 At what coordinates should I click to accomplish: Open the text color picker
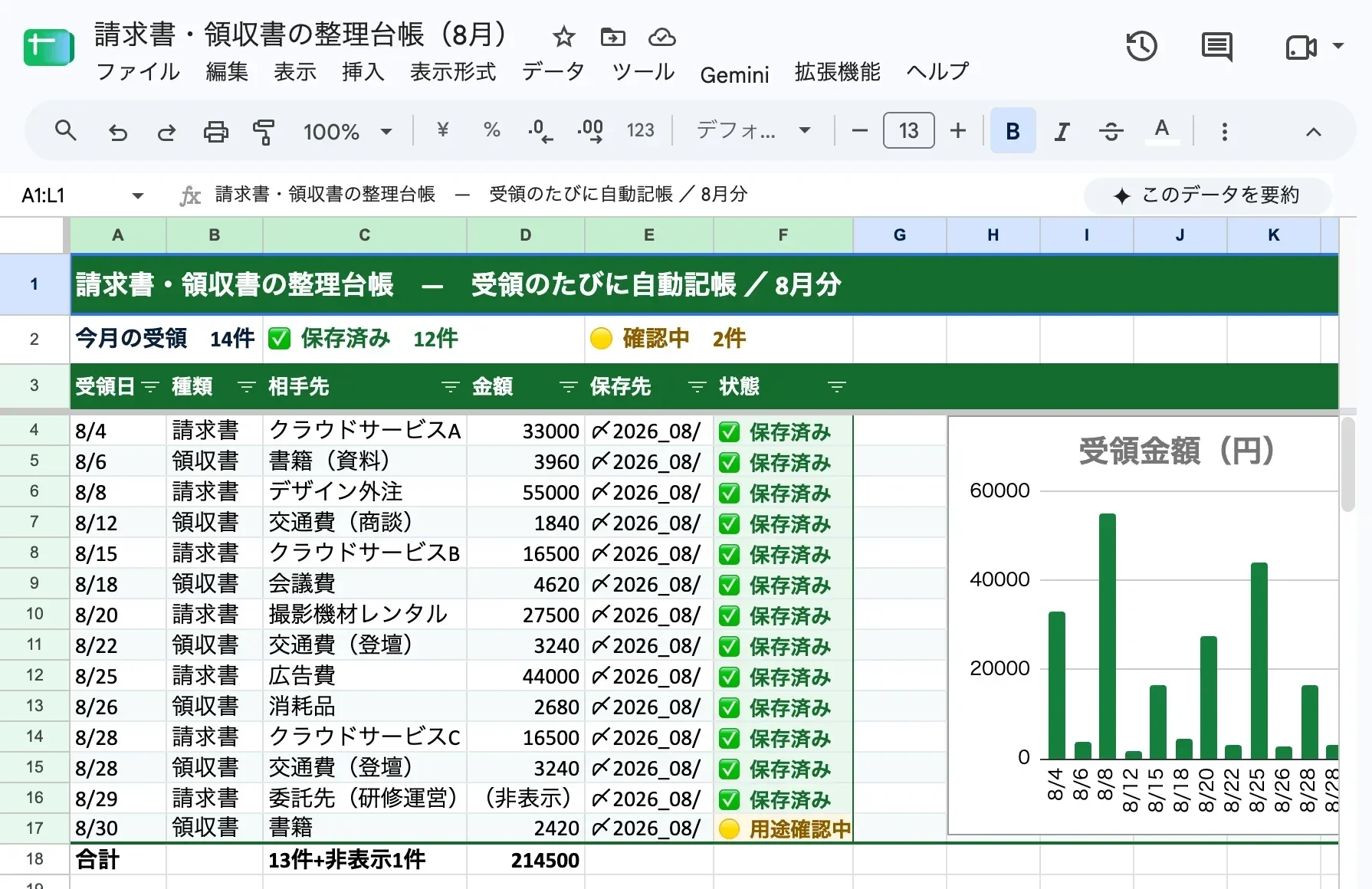point(1162,131)
